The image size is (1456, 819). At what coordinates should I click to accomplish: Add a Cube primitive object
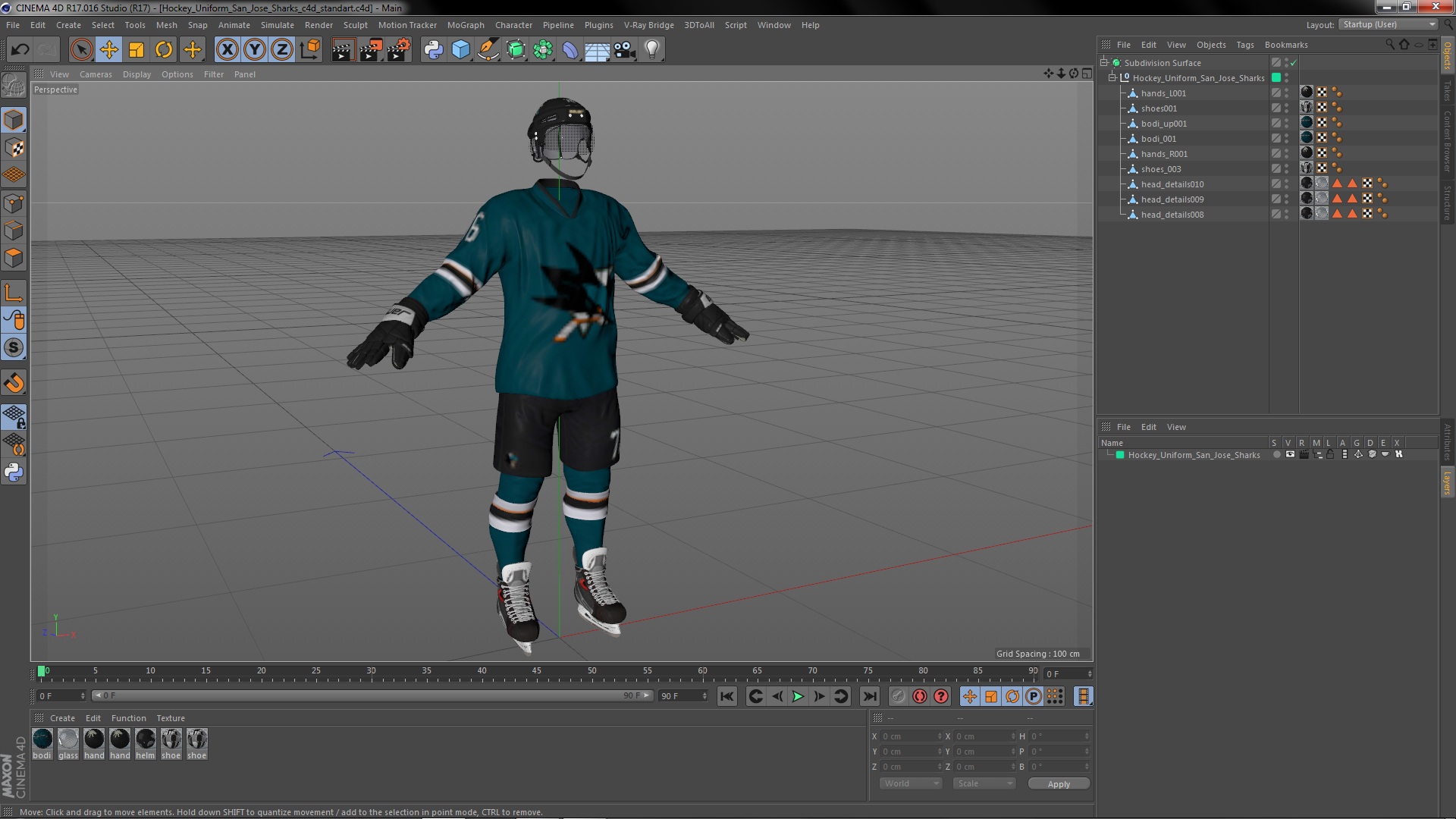click(460, 50)
